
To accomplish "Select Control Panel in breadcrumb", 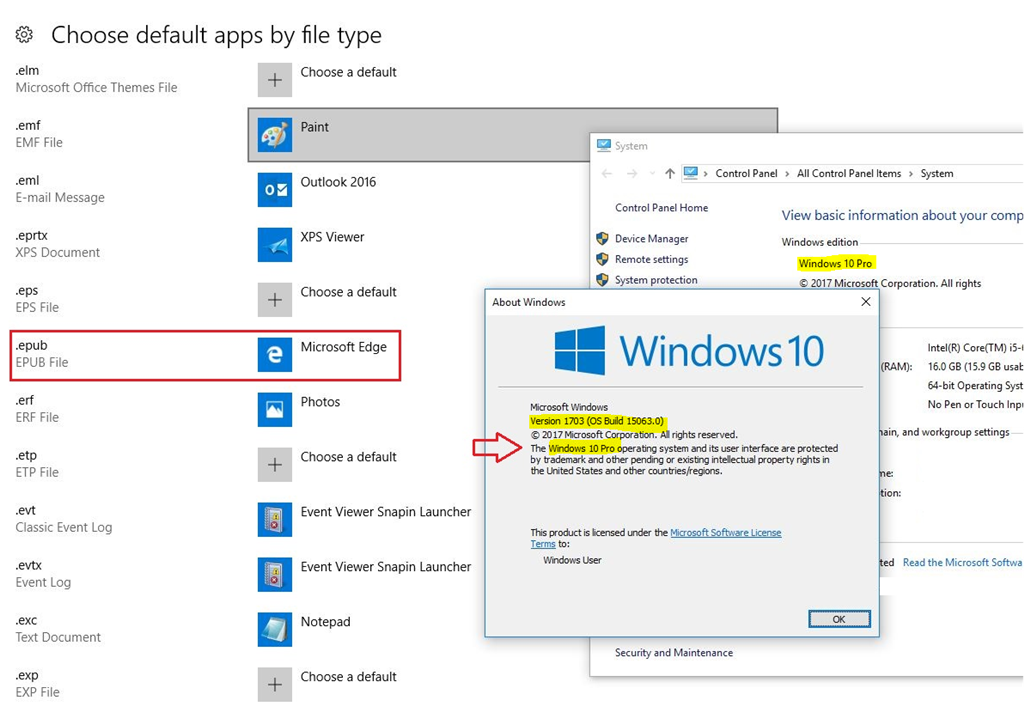I will 746,174.
